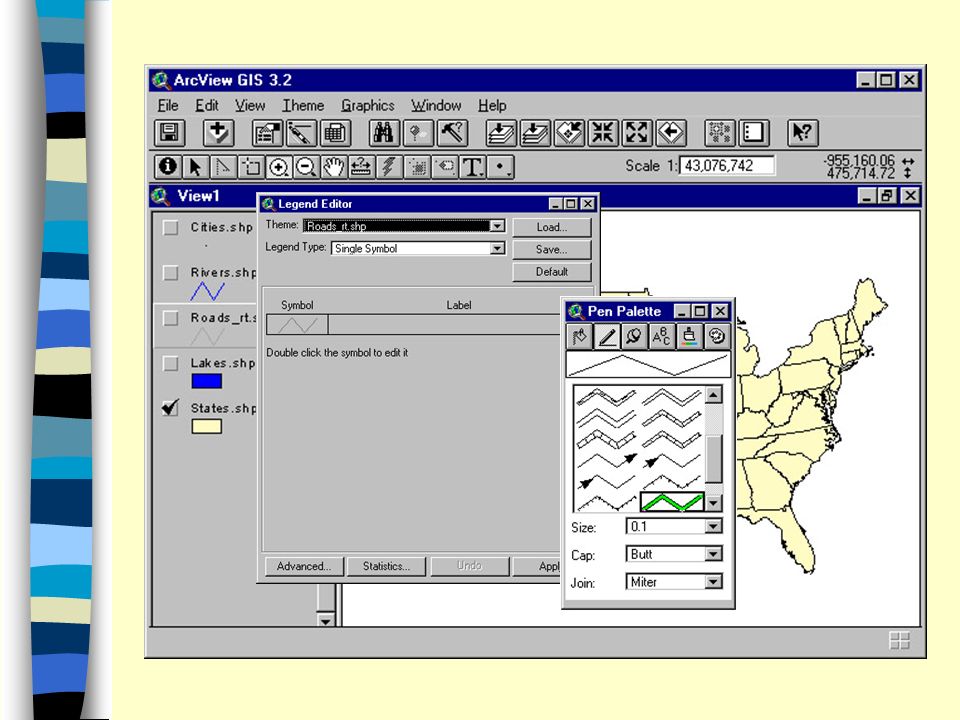
Task: Click the Default button in Legend Editor
Action: coord(552,271)
